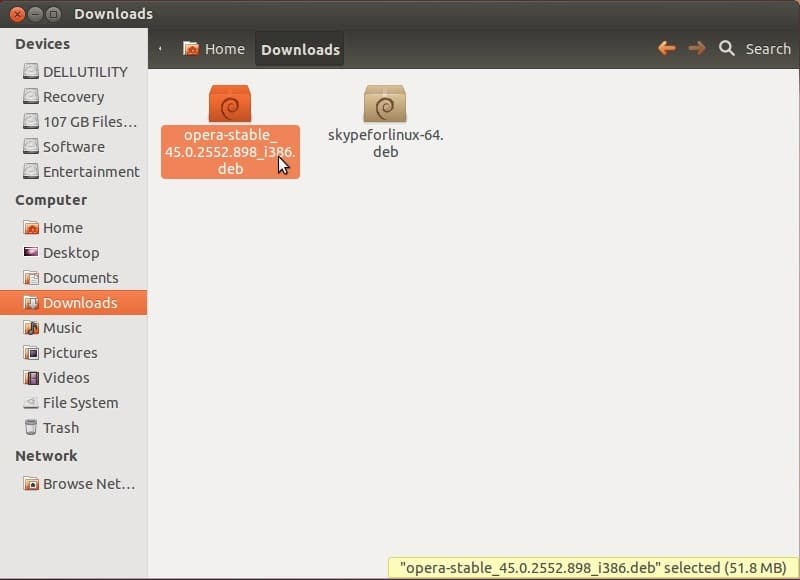Close the Downloads window
Viewport: 800px width, 580px height.
click(x=17, y=14)
